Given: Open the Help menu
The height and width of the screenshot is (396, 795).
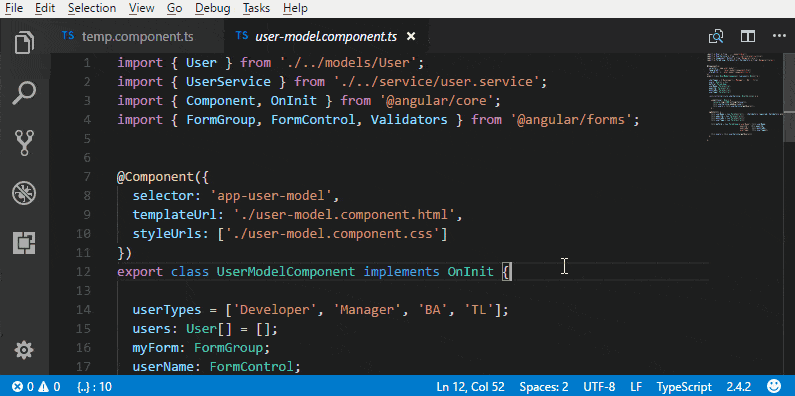Looking at the screenshot, I should click(x=296, y=8).
